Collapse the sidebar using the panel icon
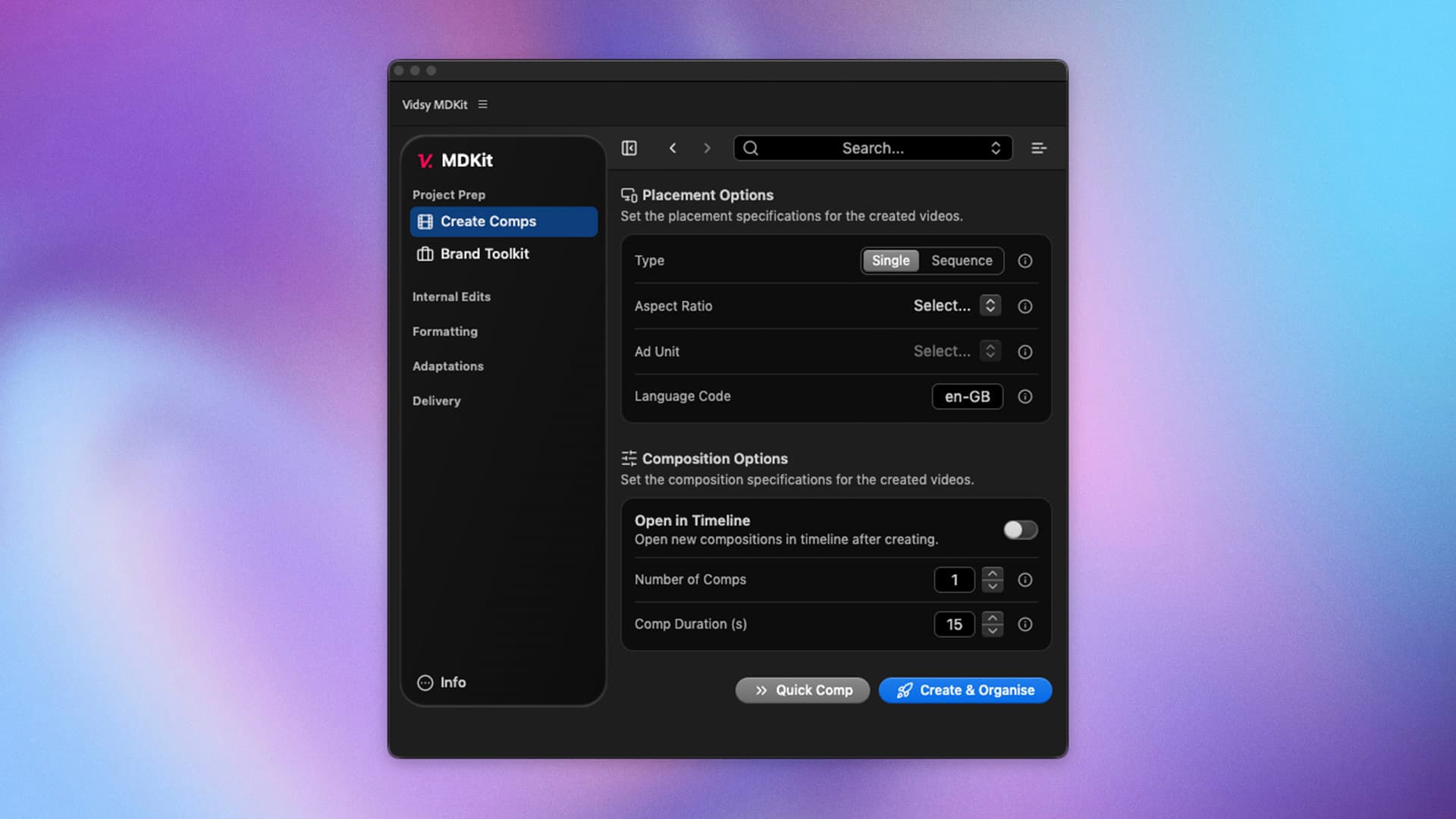 click(629, 148)
